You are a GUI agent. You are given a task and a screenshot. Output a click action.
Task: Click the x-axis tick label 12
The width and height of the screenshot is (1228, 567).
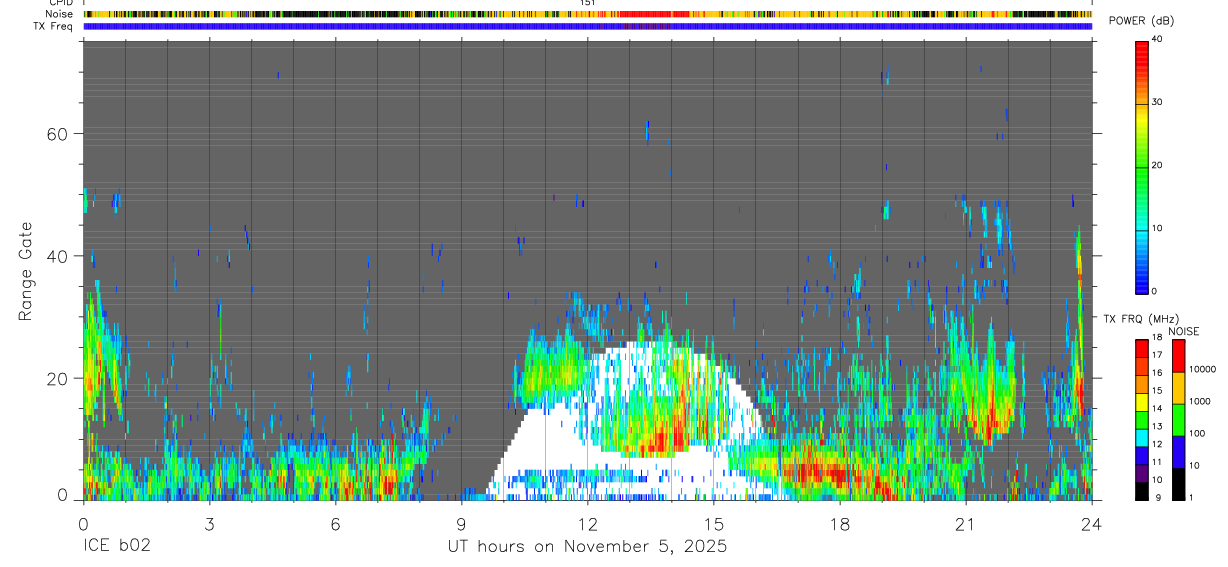(587, 525)
